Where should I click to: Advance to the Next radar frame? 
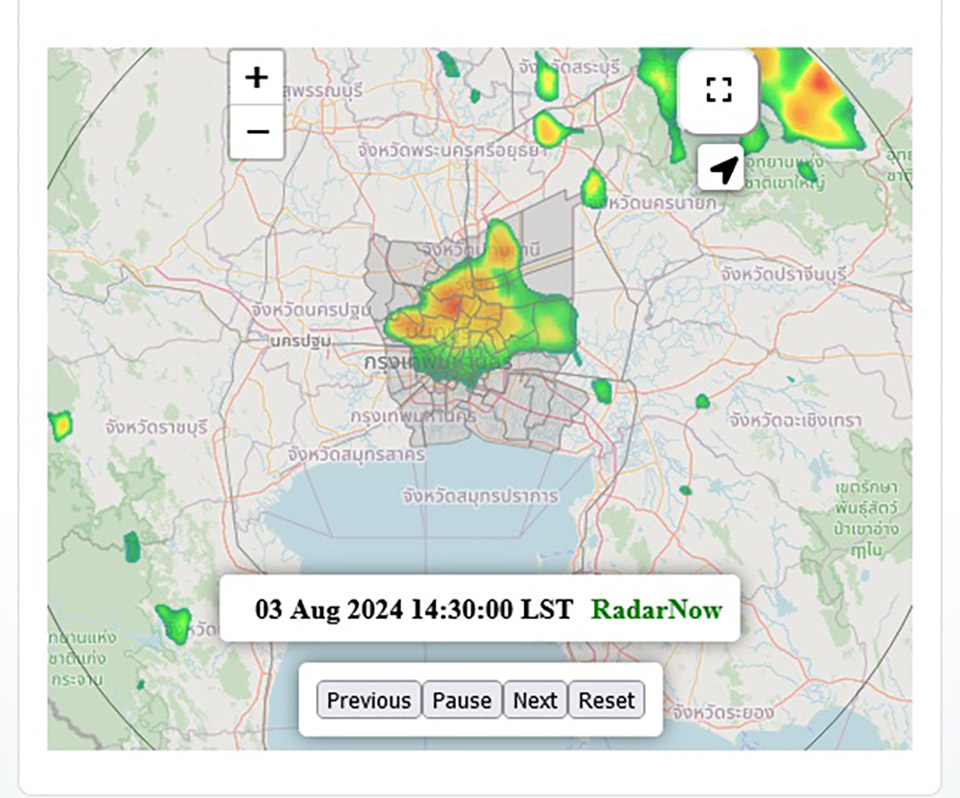pos(535,700)
